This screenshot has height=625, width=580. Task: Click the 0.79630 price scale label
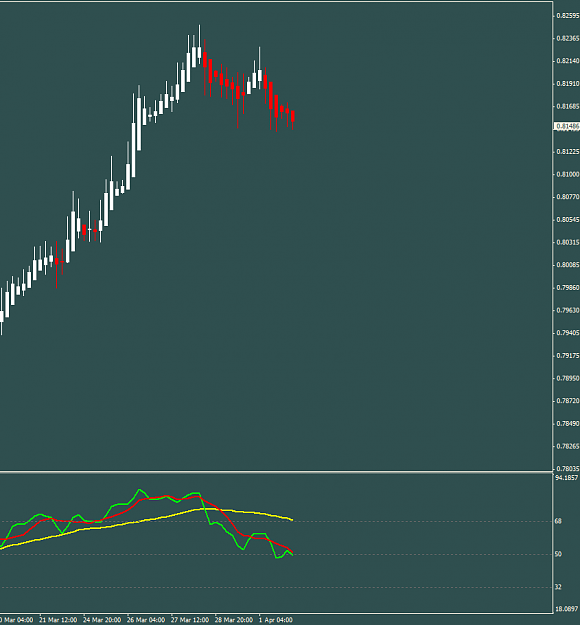(568, 310)
